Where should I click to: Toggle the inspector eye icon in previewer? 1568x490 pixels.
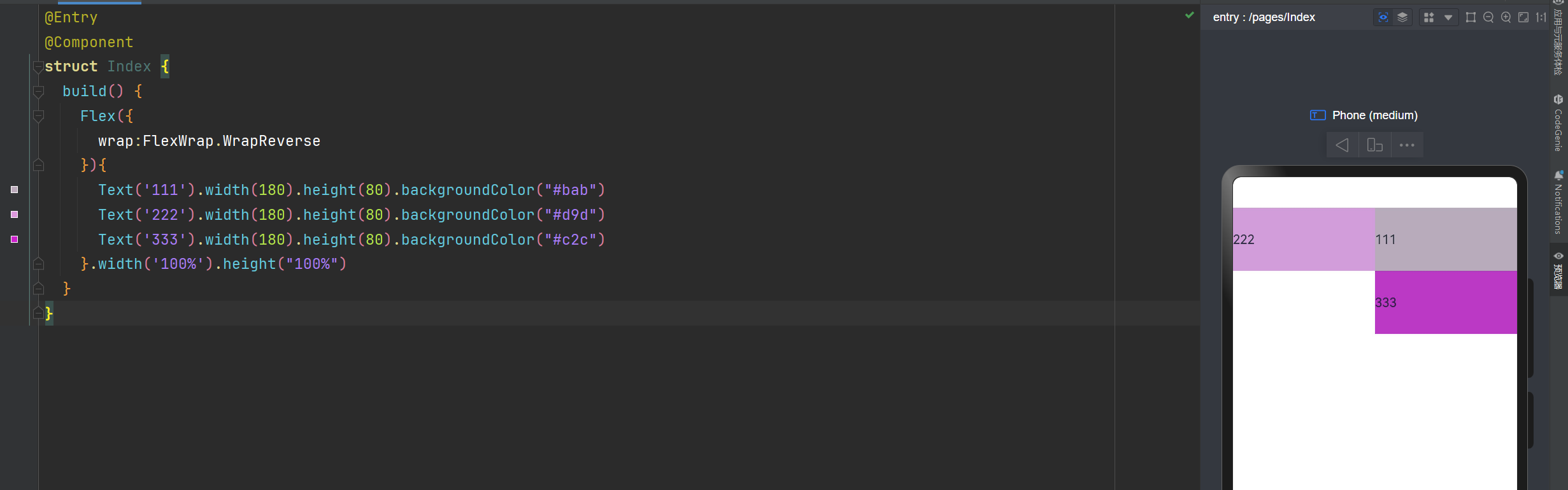pos(1383,17)
